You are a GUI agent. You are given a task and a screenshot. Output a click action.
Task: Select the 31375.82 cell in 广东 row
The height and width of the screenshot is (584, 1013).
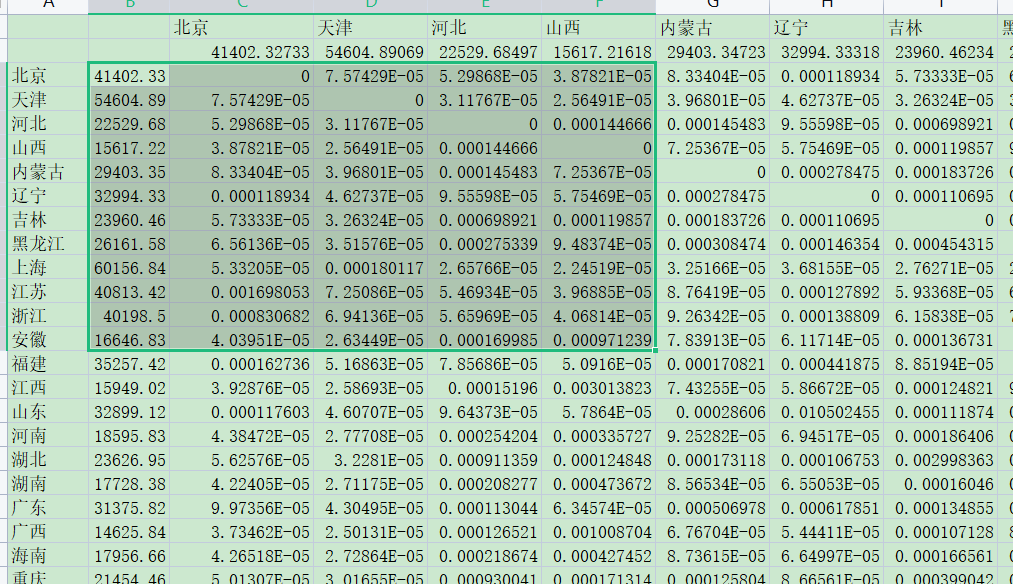coord(129,508)
